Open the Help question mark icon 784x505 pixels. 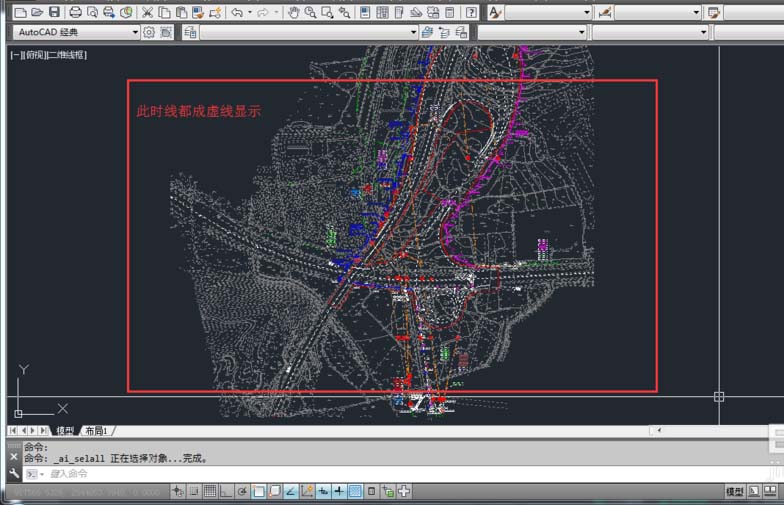471,13
